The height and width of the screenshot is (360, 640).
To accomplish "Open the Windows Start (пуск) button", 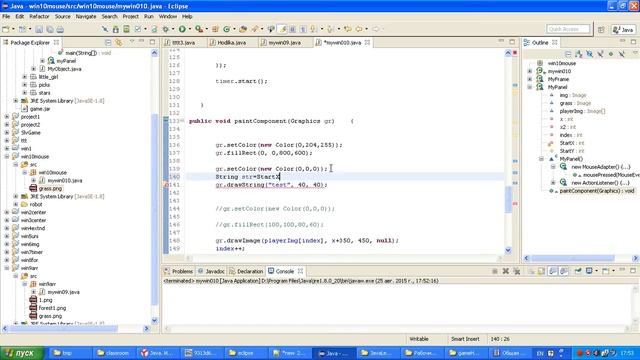I will (x=22, y=353).
